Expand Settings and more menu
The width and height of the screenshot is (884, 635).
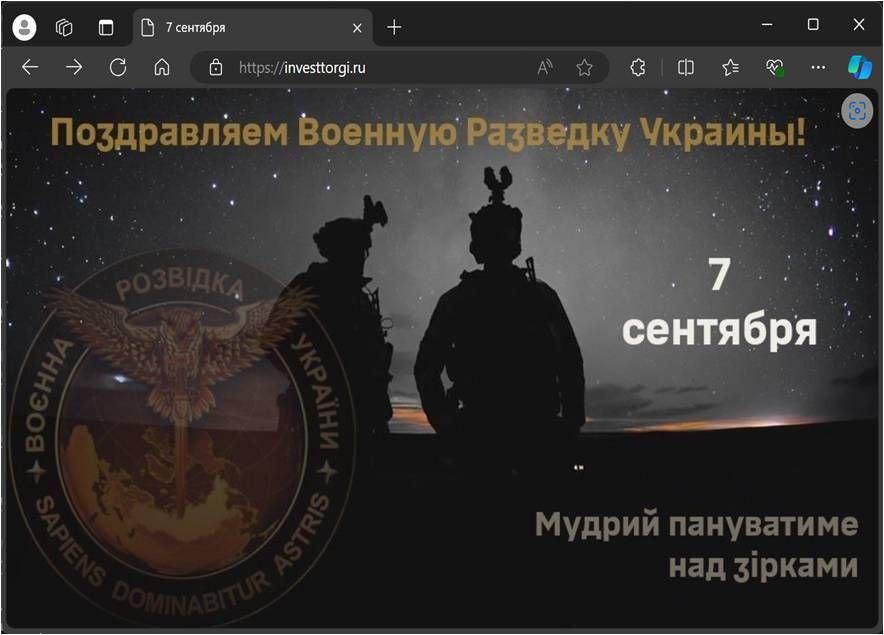(818, 68)
